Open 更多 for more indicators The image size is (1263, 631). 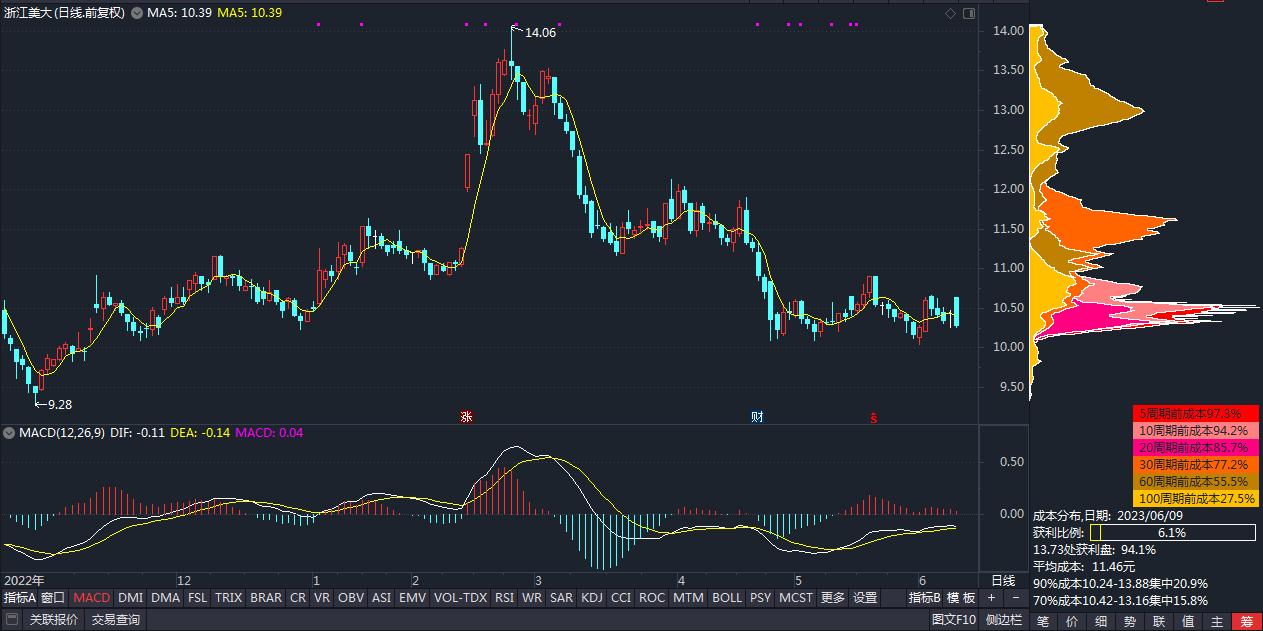(x=833, y=597)
